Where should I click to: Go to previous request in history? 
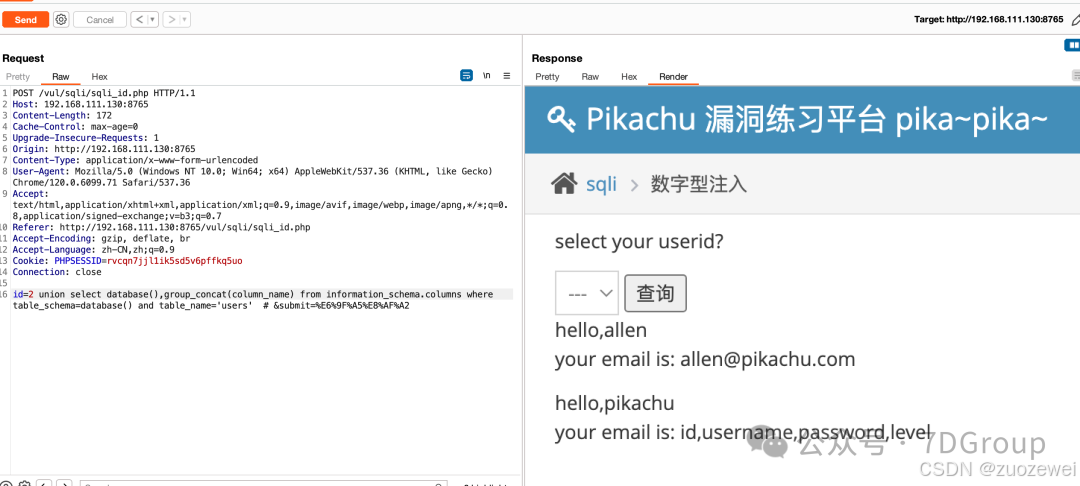point(138,19)
